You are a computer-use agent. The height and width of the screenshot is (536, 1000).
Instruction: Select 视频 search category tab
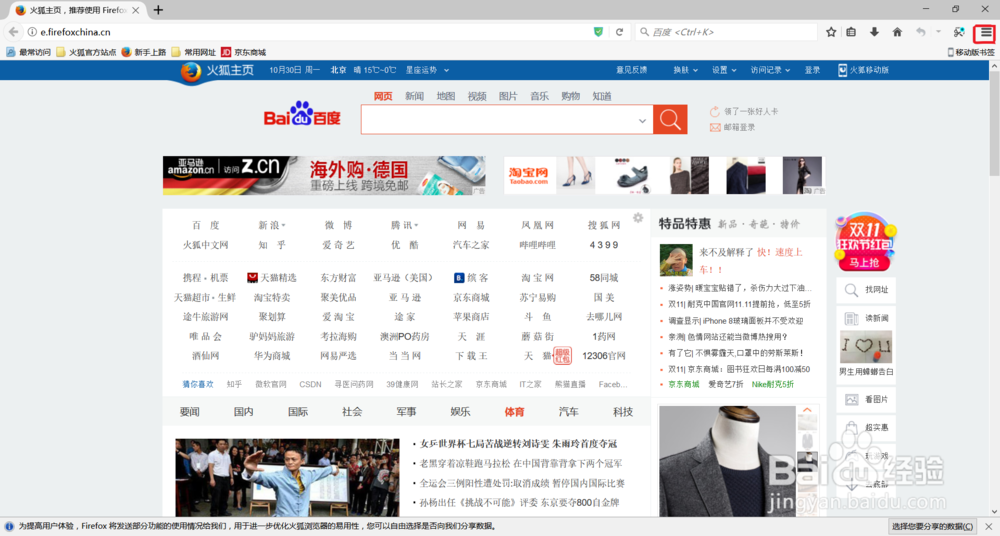point(477,96)
